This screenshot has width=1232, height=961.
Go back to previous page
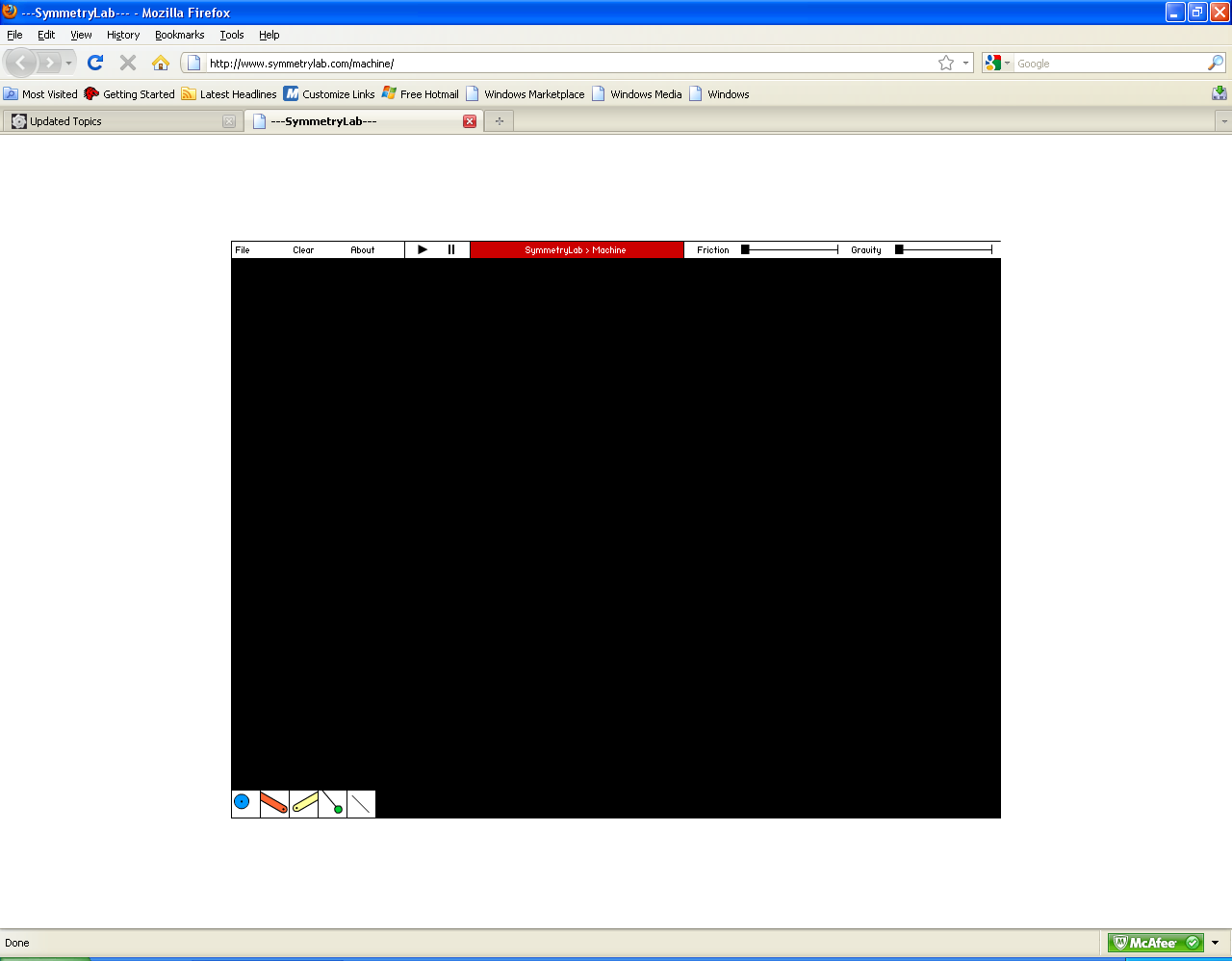pos(21,63)
